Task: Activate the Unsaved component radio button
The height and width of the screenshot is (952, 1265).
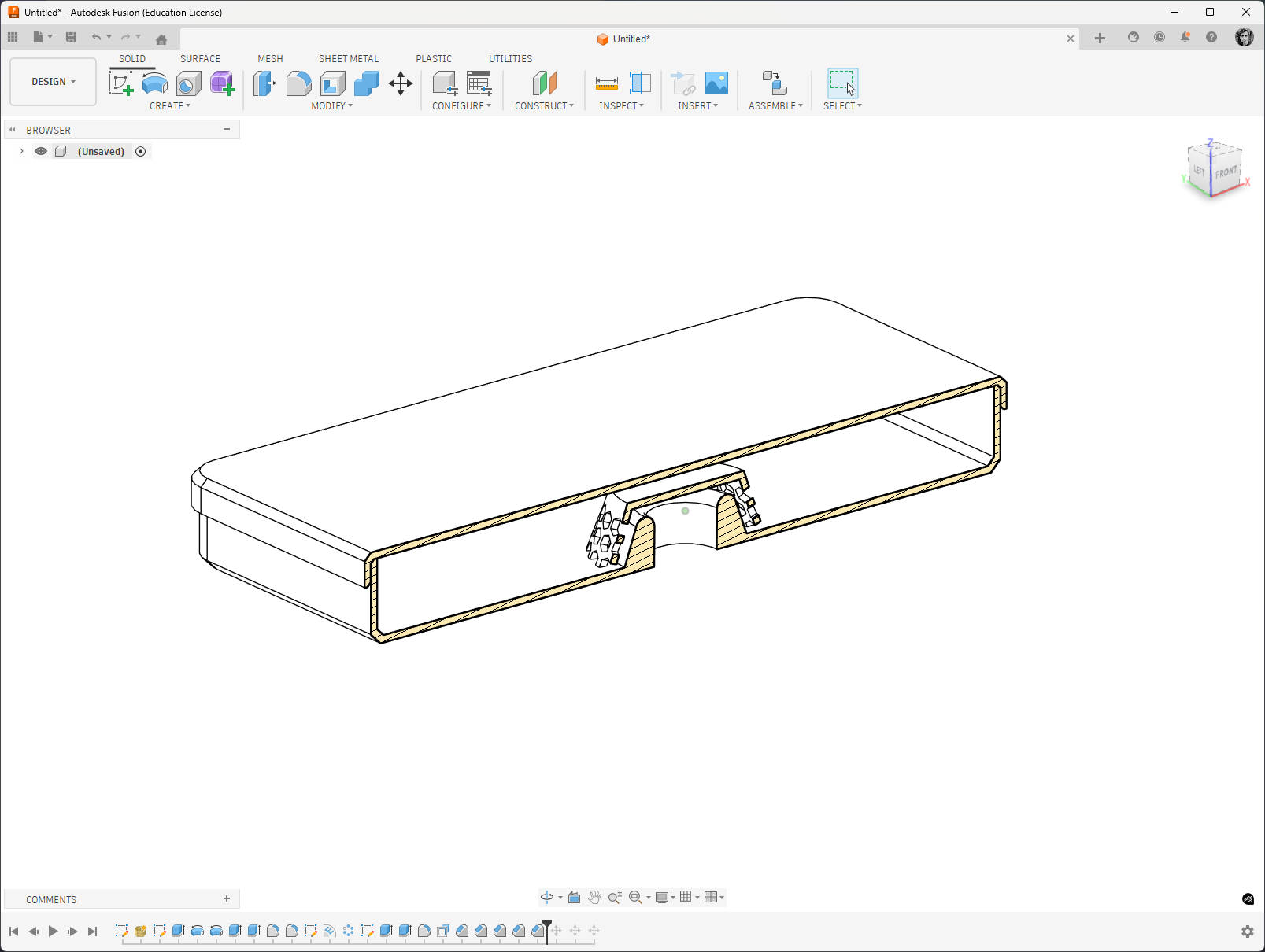Action: point(141,151)
